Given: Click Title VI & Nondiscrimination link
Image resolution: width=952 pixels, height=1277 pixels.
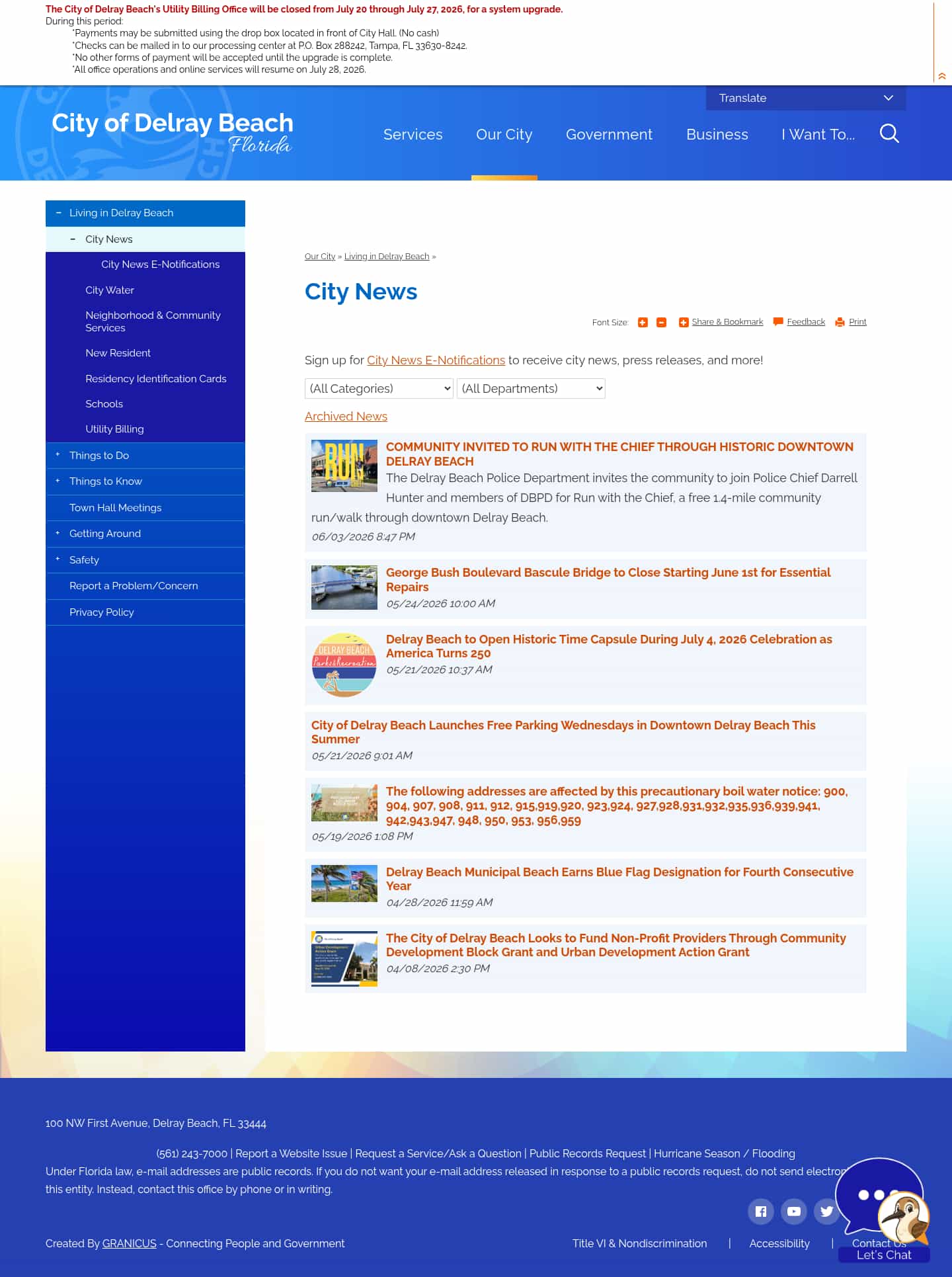Looking at the screenshot, I should pyautogui.click(x=639, y=1243).
